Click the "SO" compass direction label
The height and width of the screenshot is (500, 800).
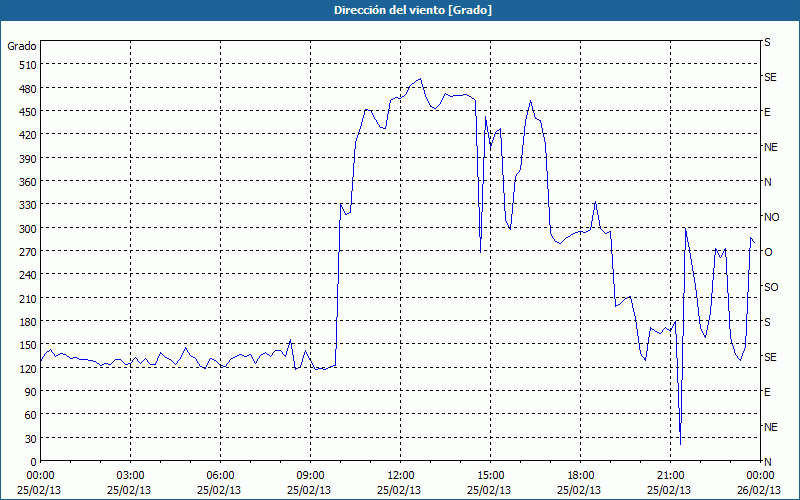(x=771, y=287)
